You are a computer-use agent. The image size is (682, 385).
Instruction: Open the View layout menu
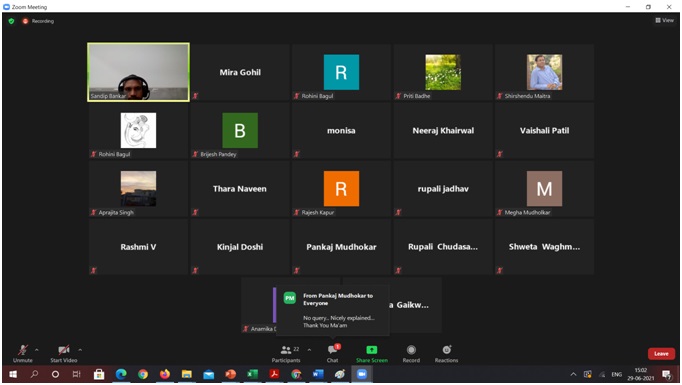click(665, 20)
